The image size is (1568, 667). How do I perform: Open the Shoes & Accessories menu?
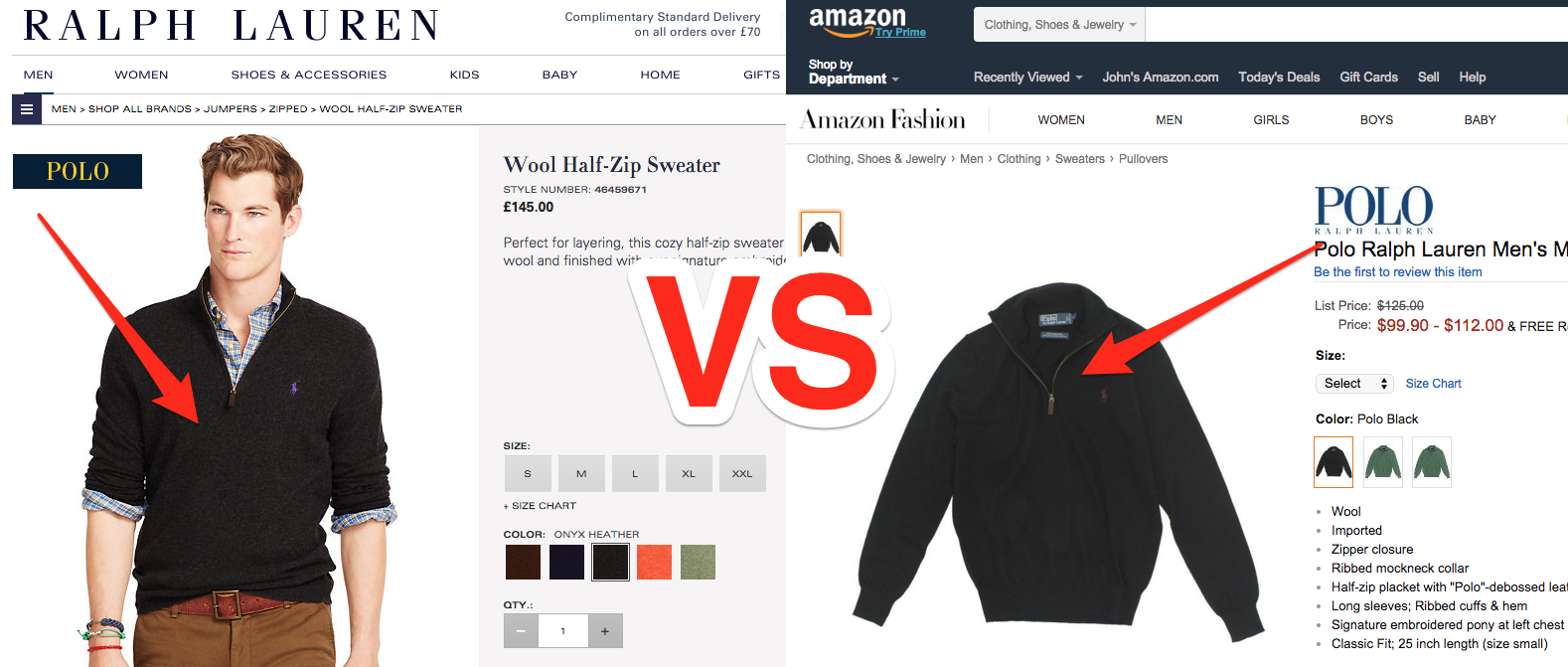click(309, 75)
